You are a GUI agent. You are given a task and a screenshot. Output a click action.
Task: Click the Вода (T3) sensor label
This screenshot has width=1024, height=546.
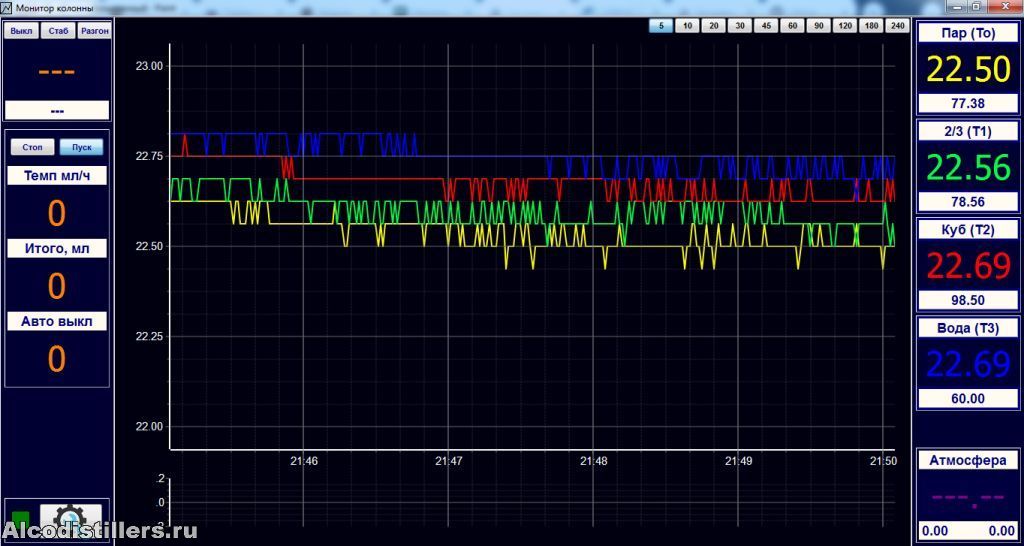pyautogui.click(x=968, y=329)
